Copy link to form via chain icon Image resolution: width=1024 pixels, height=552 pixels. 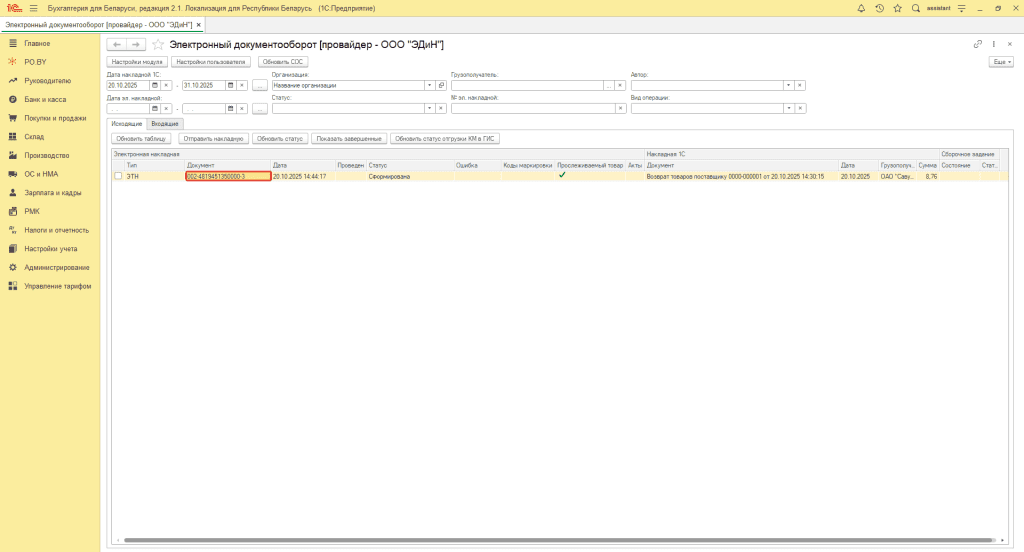tap(977, 44)
